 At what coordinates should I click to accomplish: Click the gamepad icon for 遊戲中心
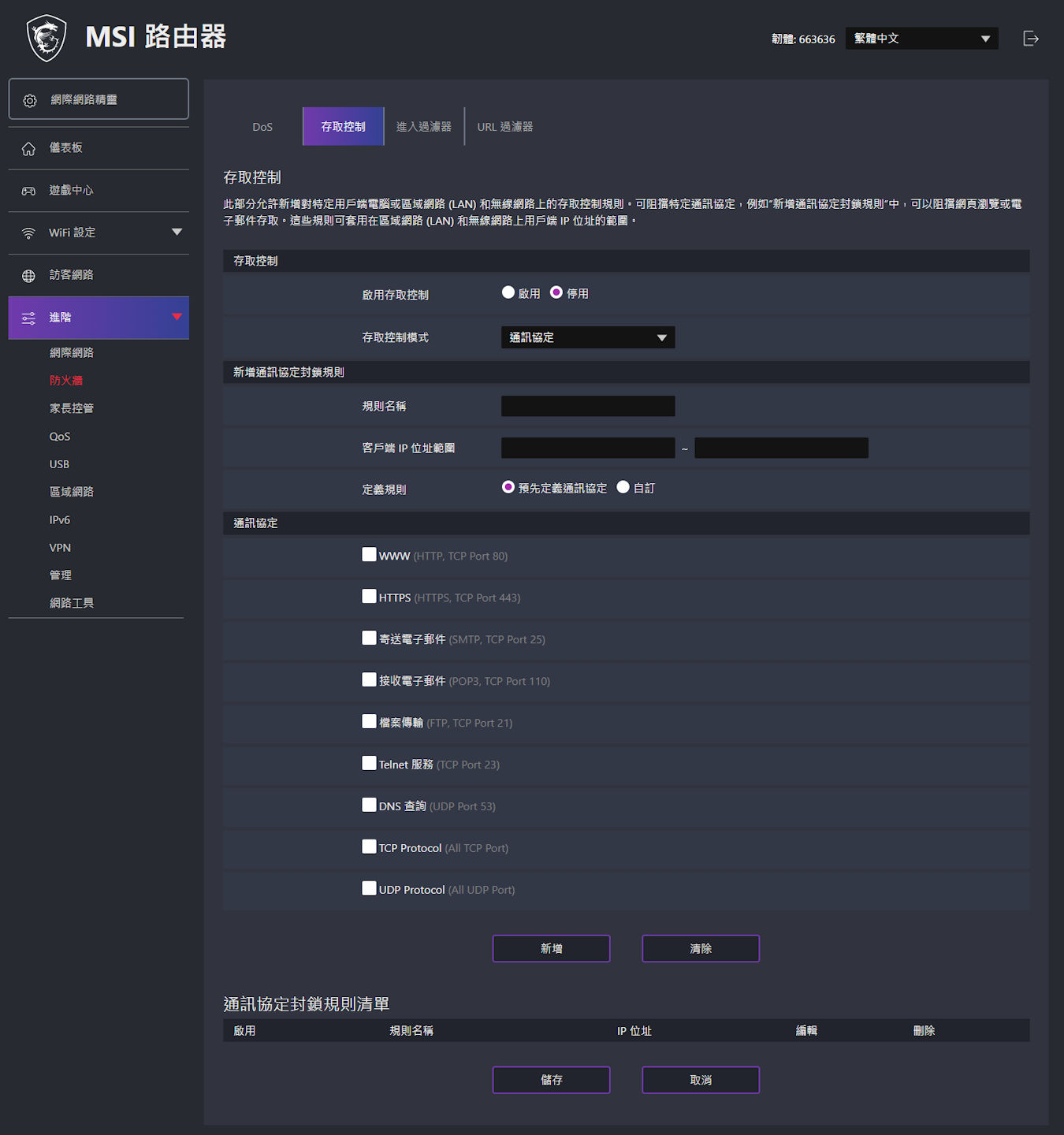tap(28, 191)
